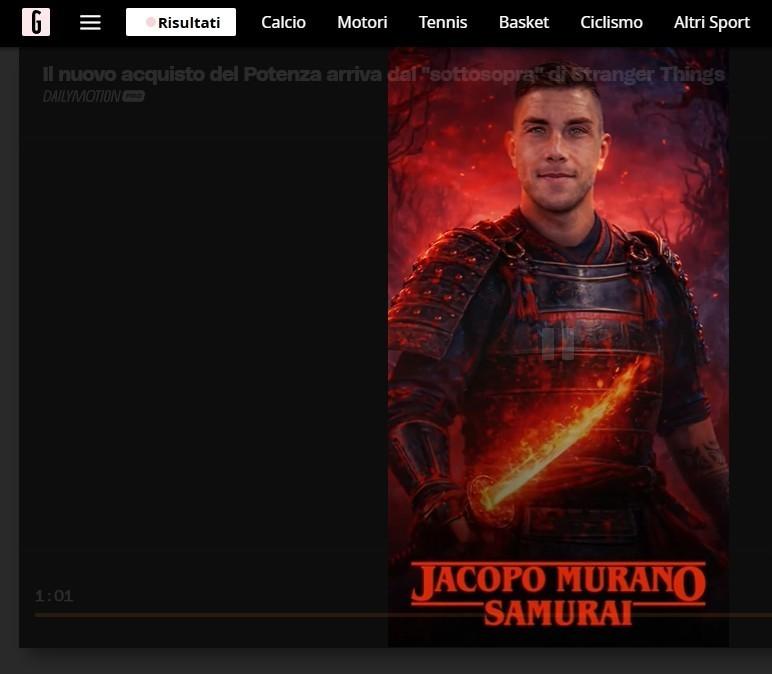Click the 1:01 video time indicator
The width and height of the screenshot is (772, 674).
(54, 596)
